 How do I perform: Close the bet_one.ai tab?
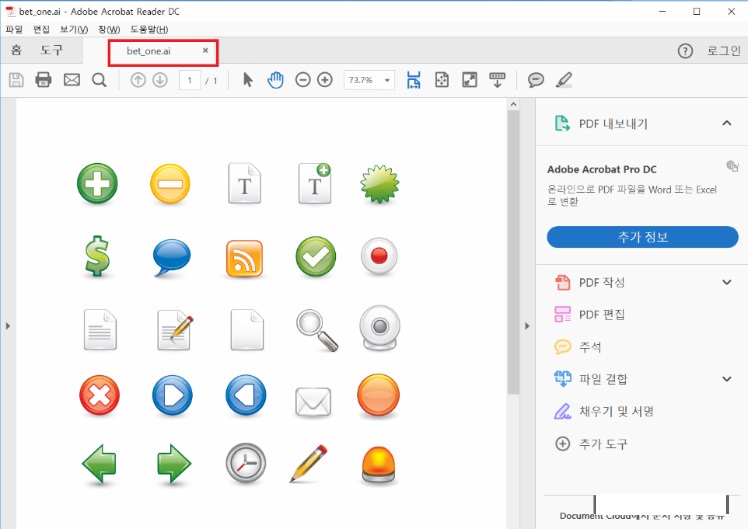coord(205,50)
